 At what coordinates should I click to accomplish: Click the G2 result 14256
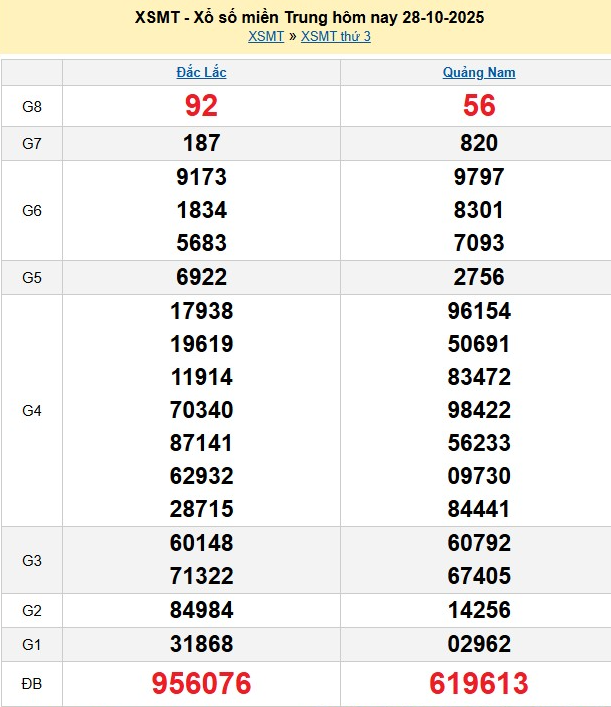(479, 610)
